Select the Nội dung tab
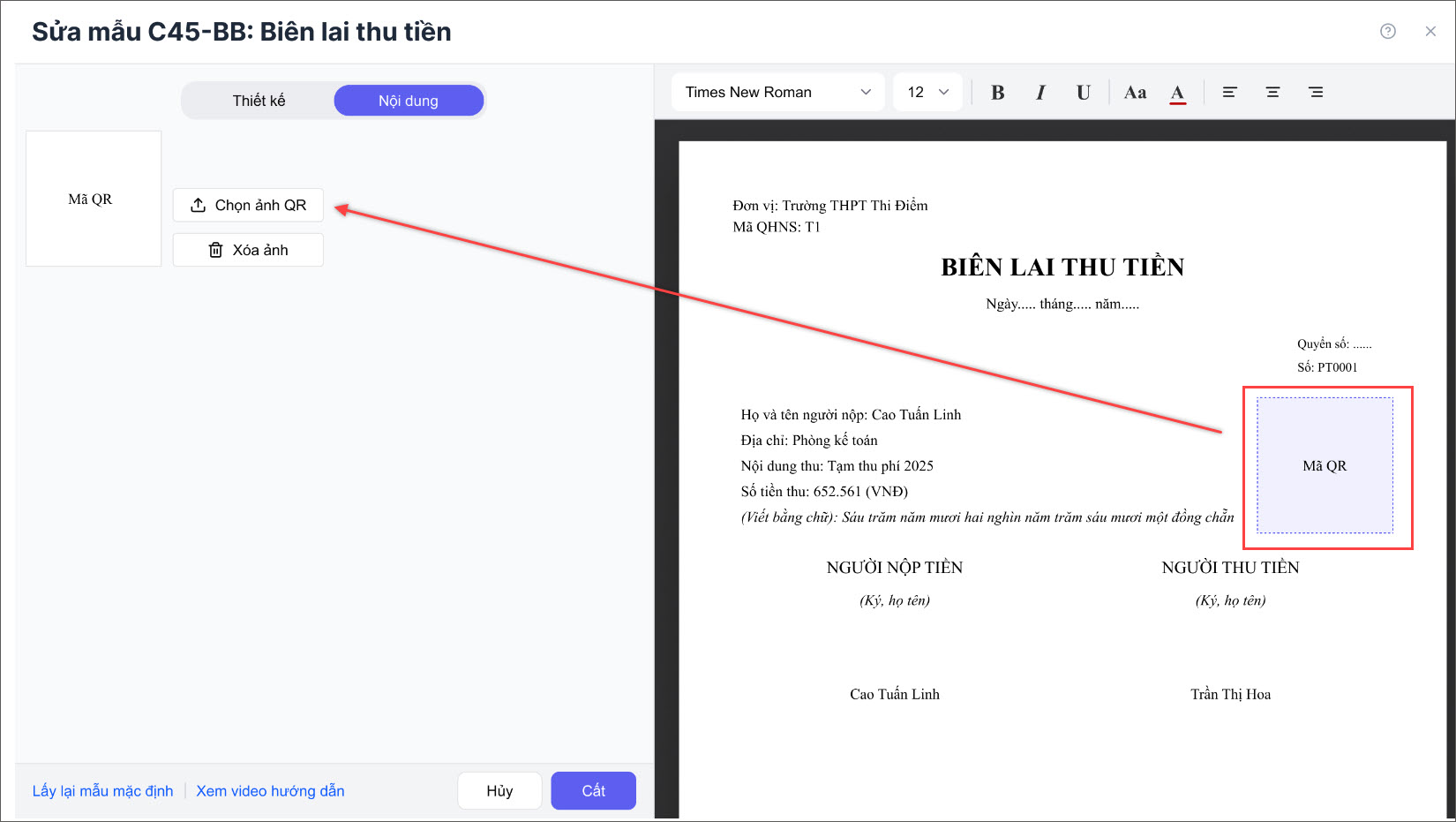 point(409,101)
